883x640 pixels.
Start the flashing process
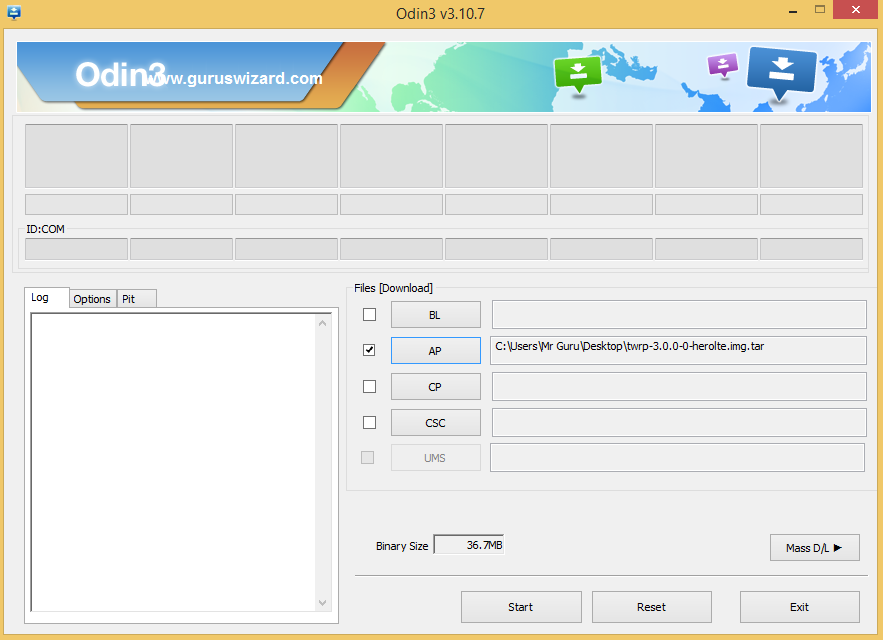521,607
